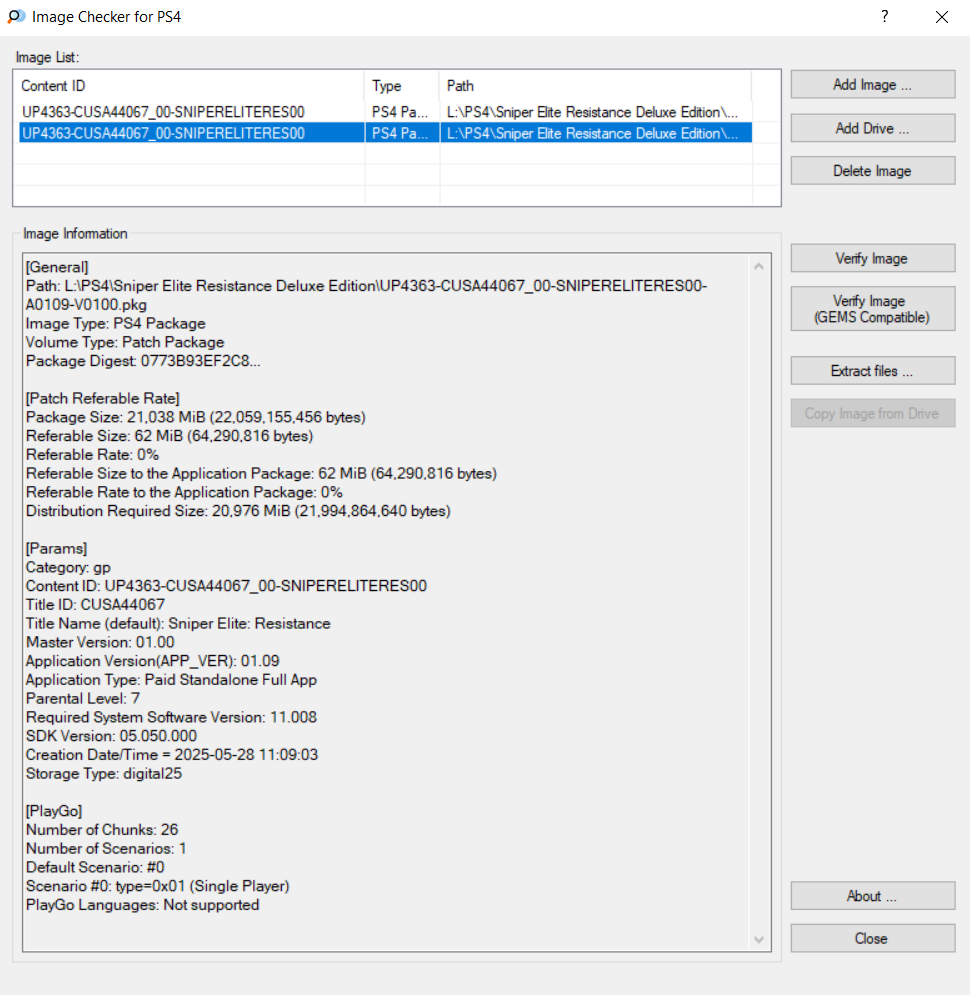Image resolution: width=970 pixels, height=995 pixels.
Task: Open the About dialog
Action: point(872,896)
